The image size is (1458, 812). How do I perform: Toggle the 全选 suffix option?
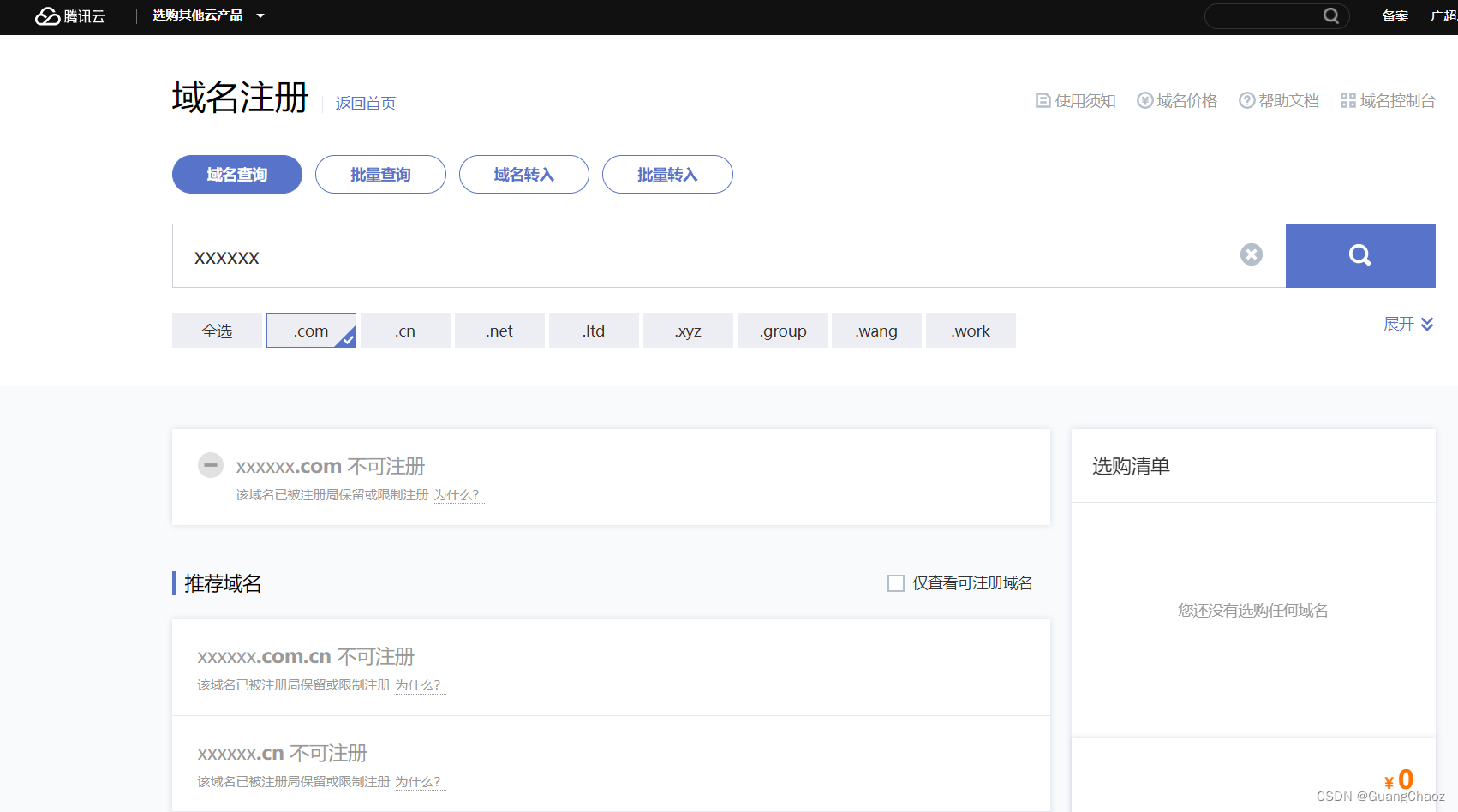click(x=217, y=331)
